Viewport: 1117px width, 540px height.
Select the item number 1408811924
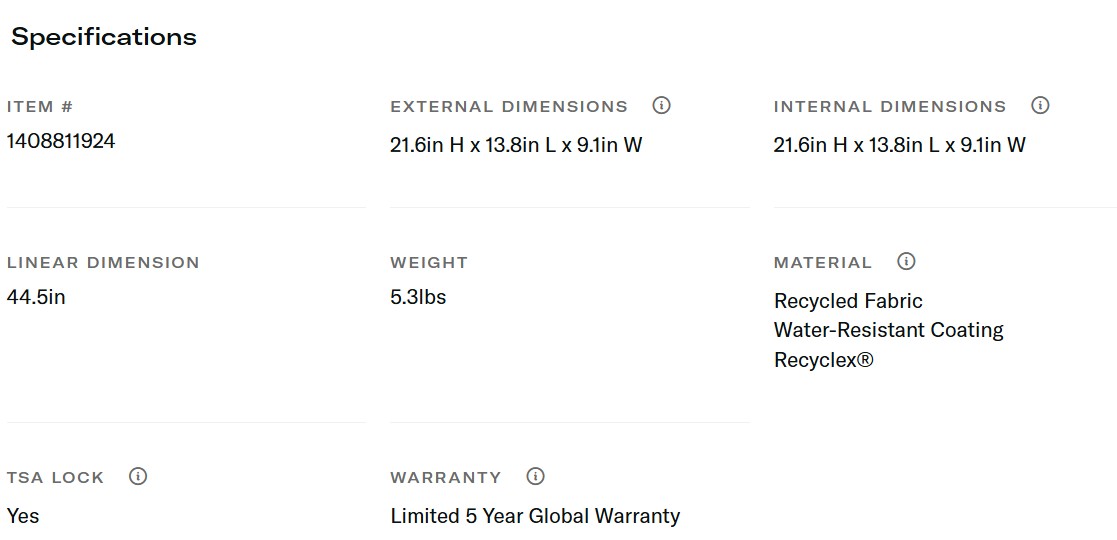61,141
